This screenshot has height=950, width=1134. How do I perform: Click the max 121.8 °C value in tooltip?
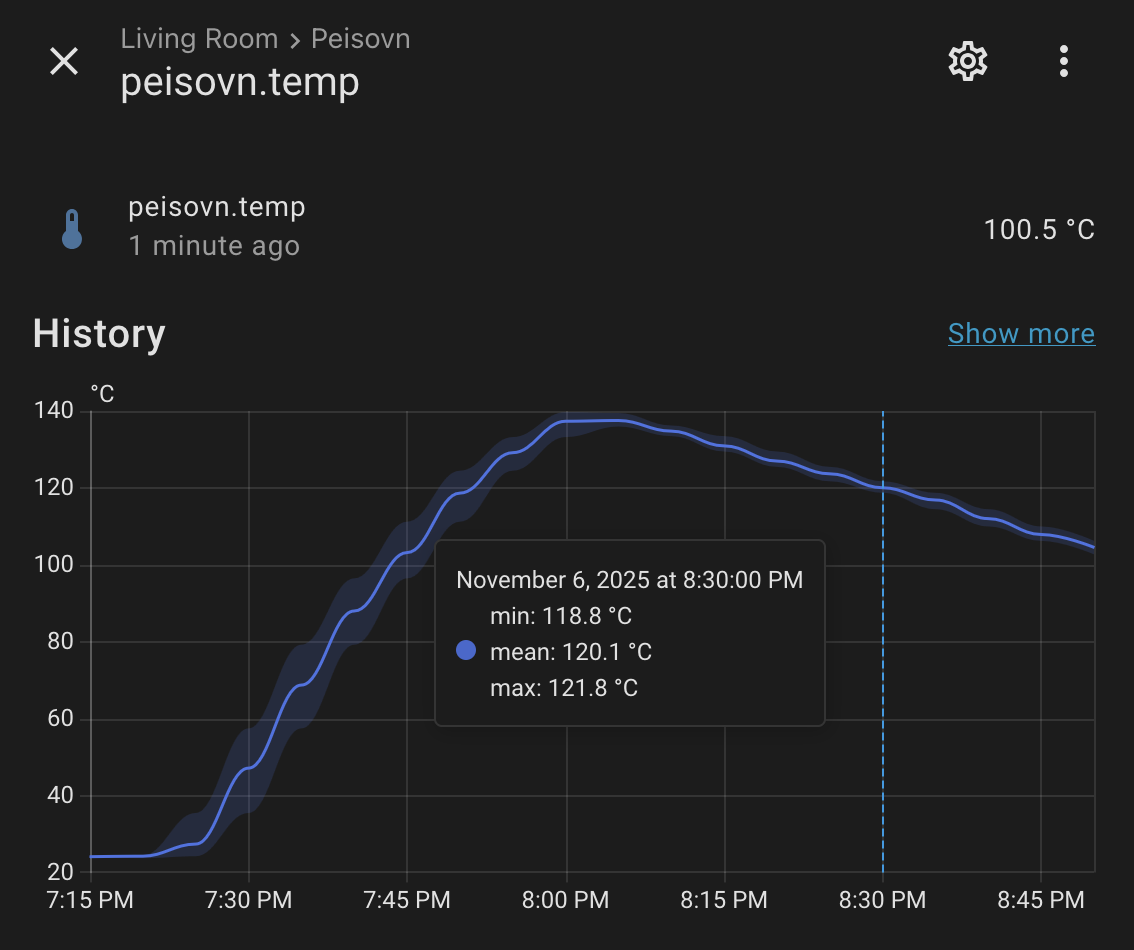click(x=565, y=688)
